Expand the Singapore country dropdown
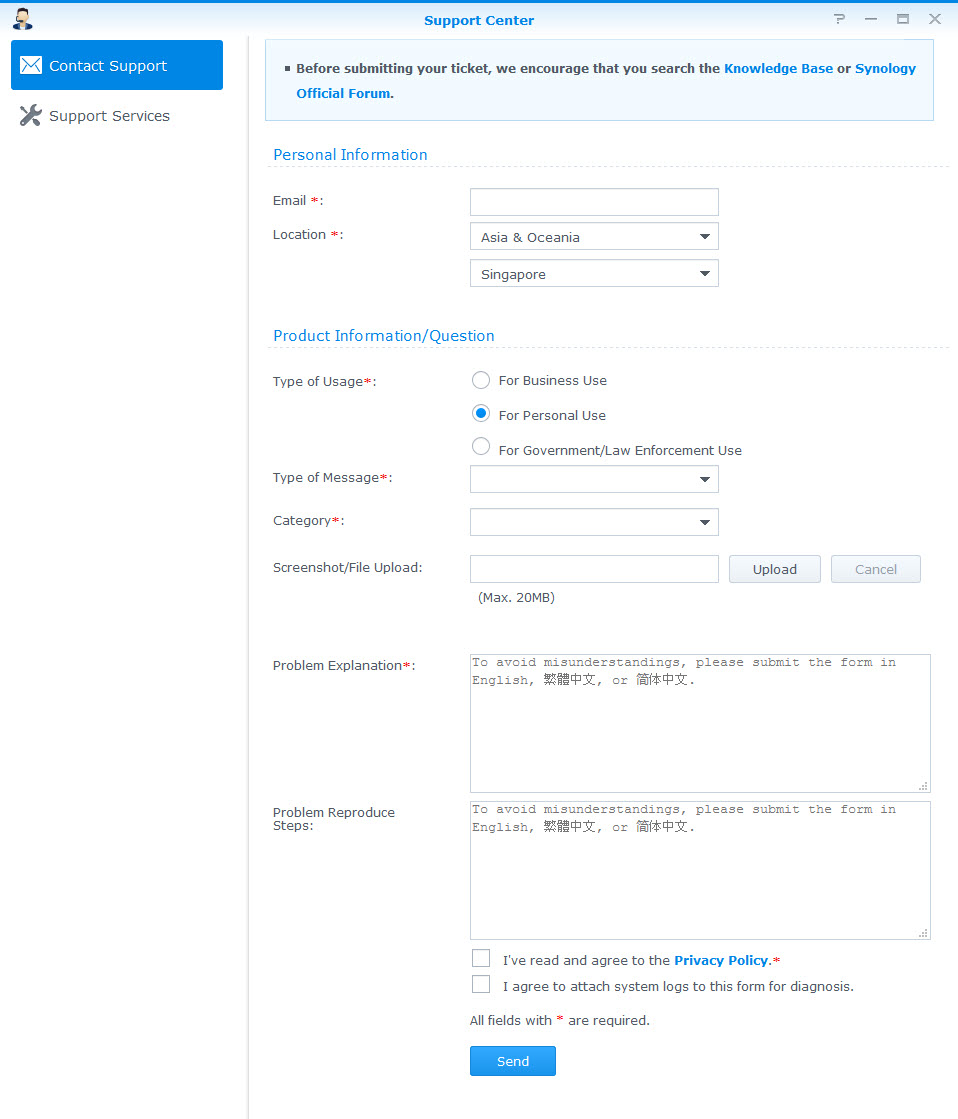958x1119 pixels. [x=594, y=274]
